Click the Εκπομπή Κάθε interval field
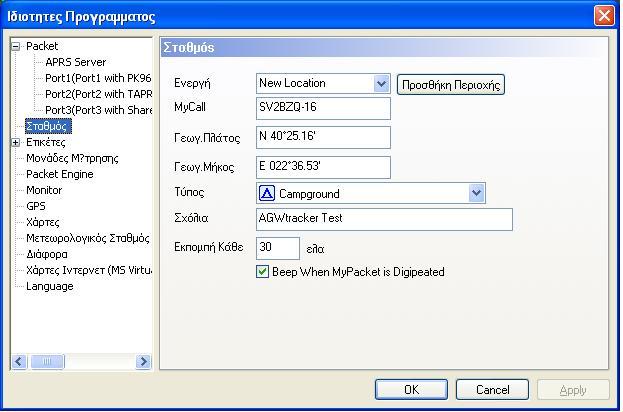The image size is (623, 412). pos(278,248)
